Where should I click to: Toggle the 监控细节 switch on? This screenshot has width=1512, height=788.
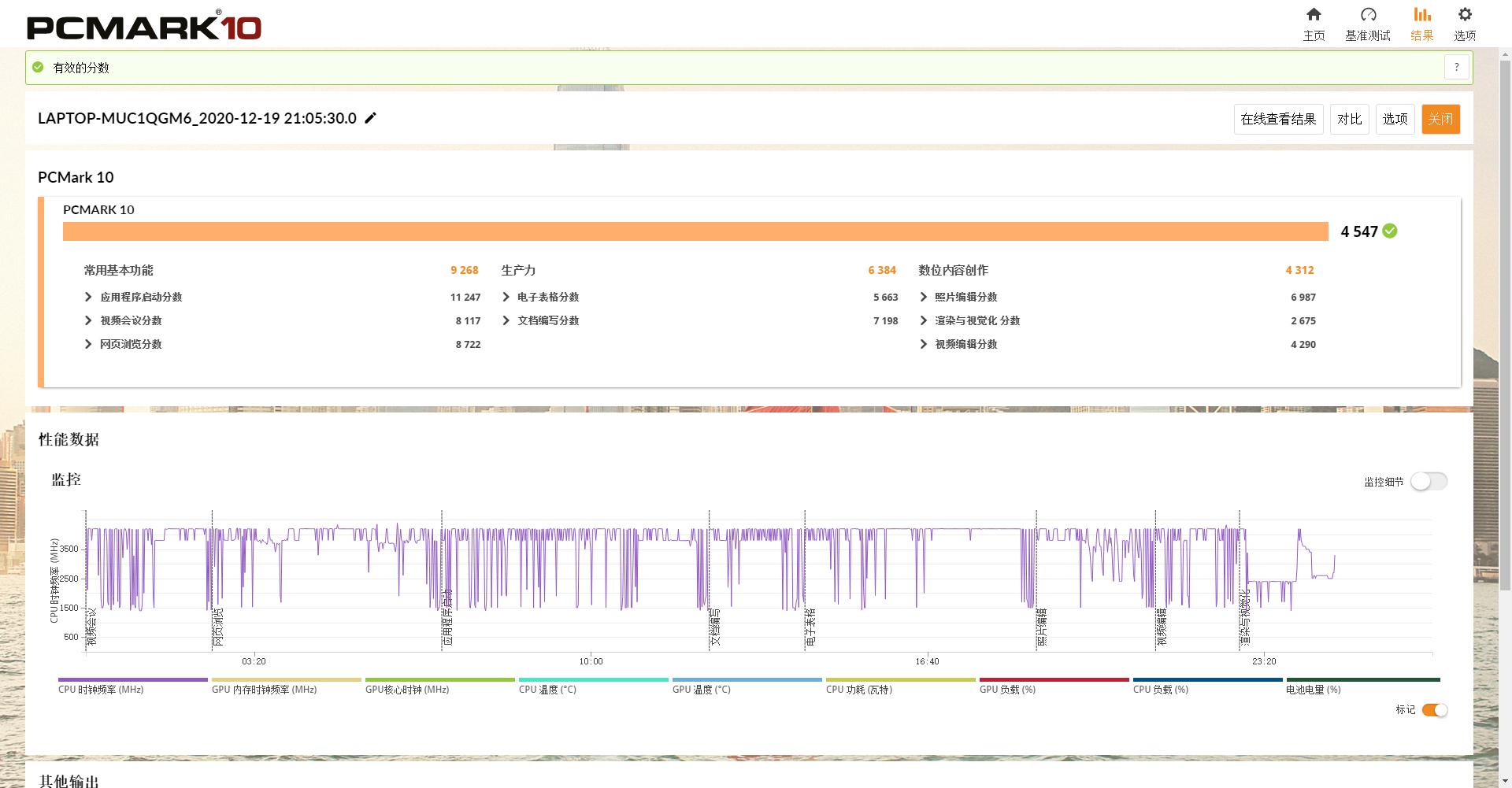pos(1429,481)
